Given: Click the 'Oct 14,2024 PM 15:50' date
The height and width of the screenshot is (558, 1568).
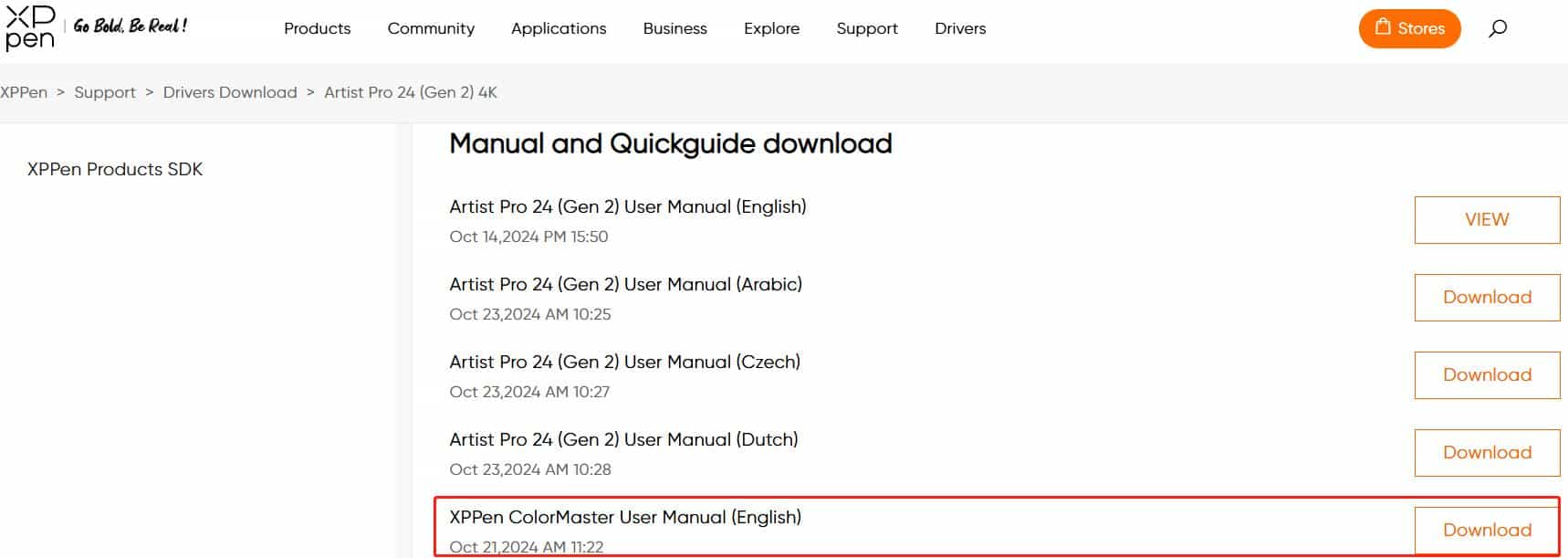Looking at the screenshot, I should 528,237.
